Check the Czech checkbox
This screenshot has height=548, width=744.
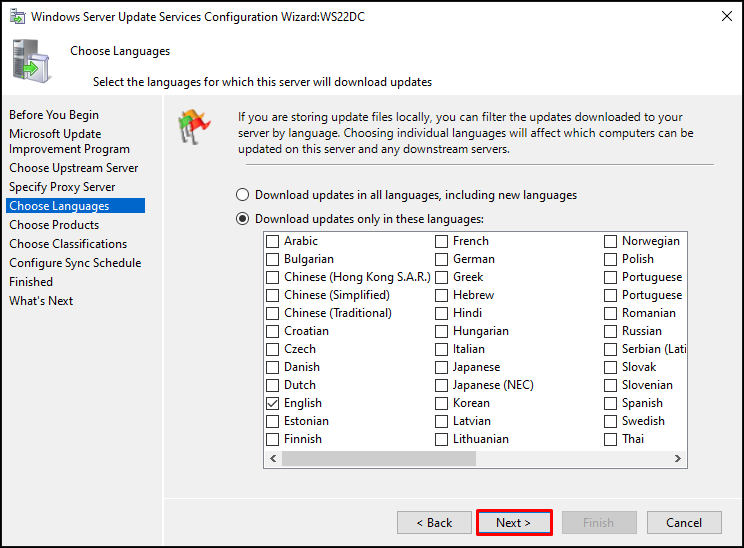point(272,350)
